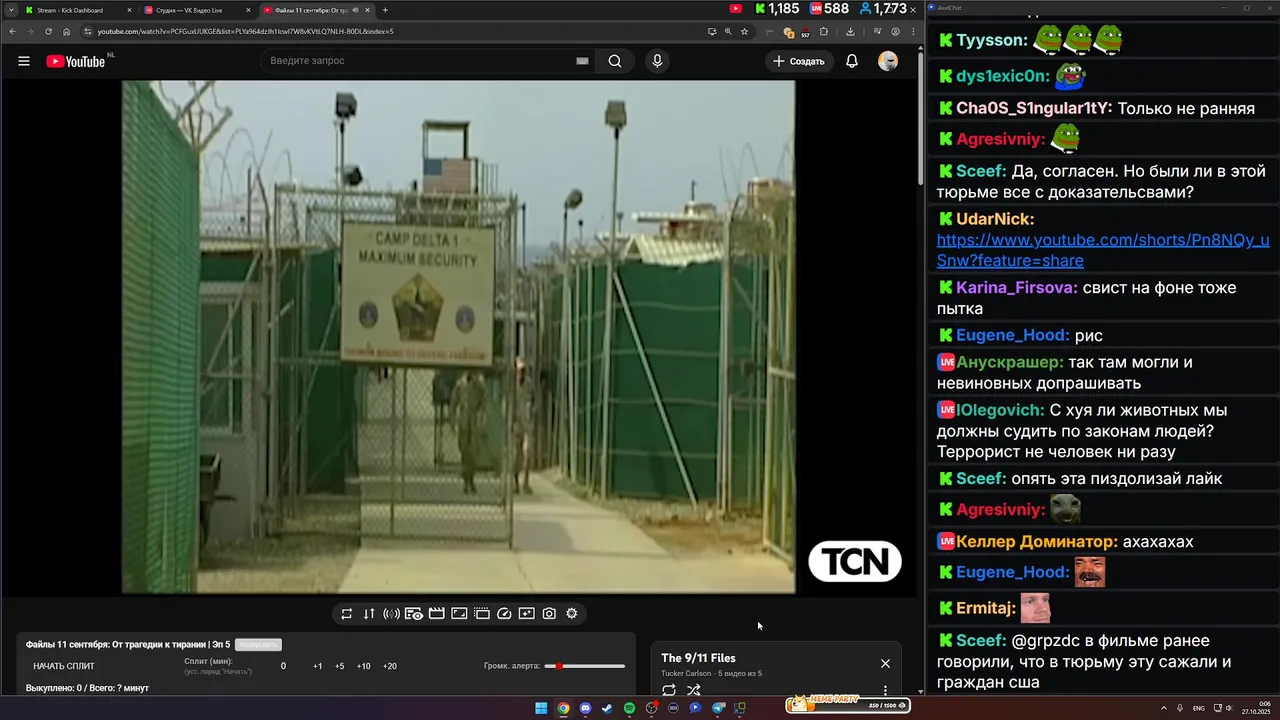Screen dimensions: 1280x720
Task: Open Telegram from the taskbar
Action: coord(718,708)
